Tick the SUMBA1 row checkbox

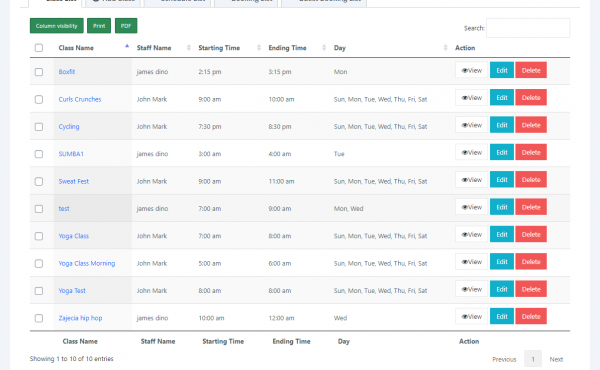39,154
